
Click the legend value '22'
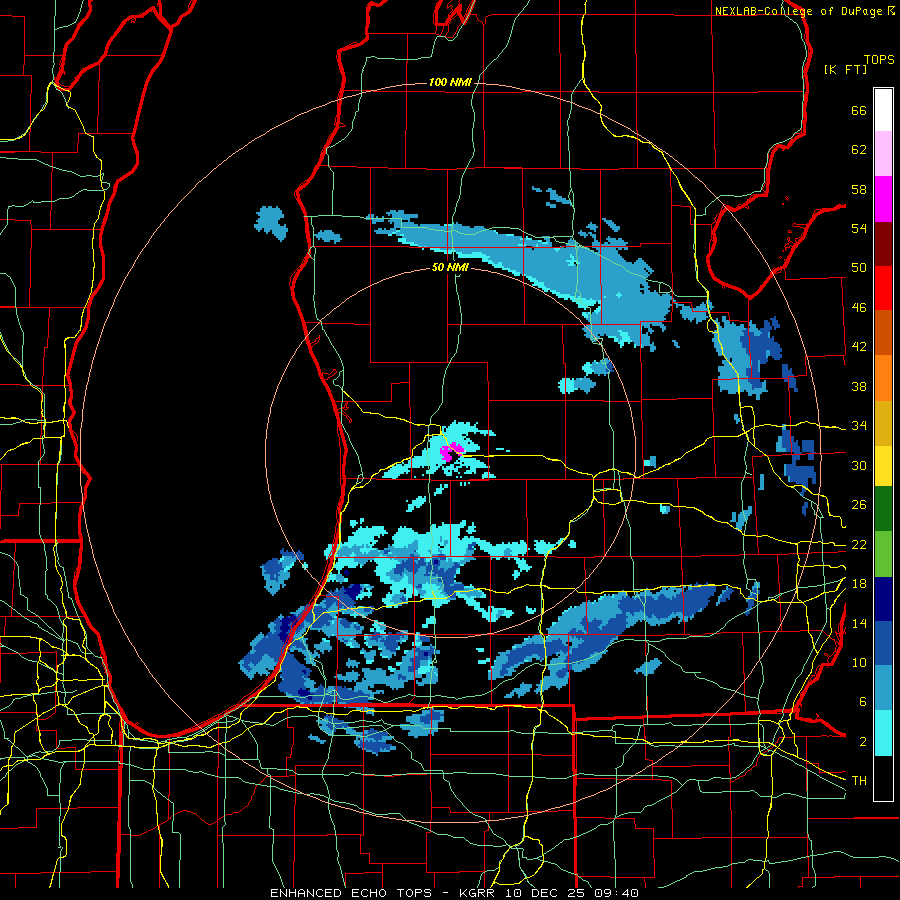coord(859,544)
